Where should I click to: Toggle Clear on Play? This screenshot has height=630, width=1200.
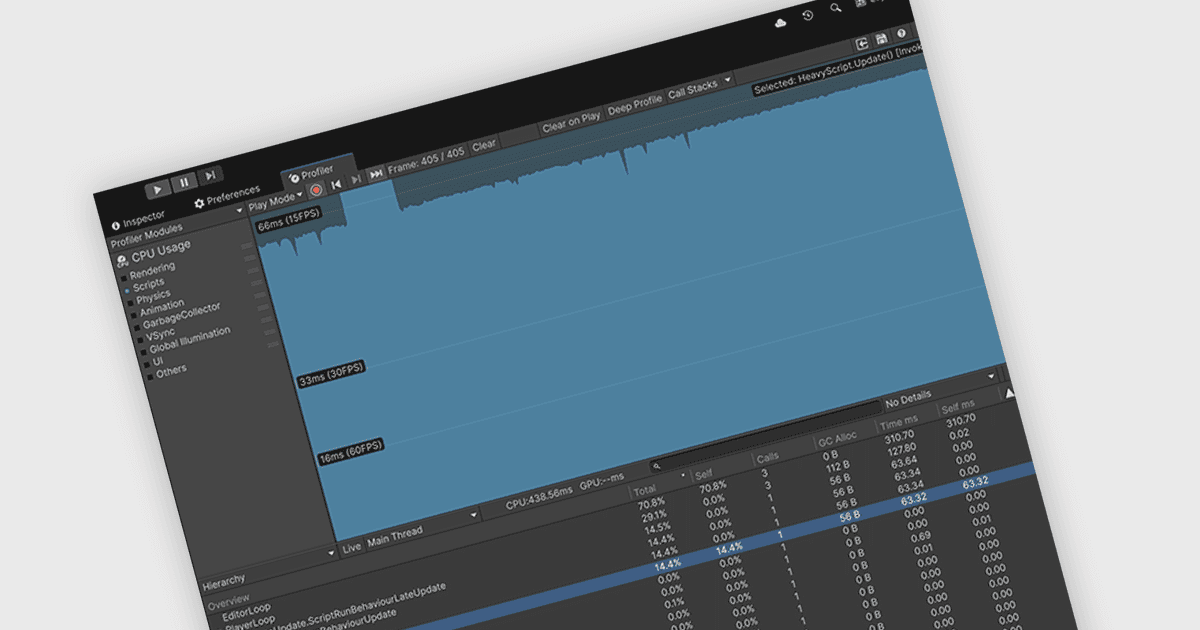[x=571, y=122]
